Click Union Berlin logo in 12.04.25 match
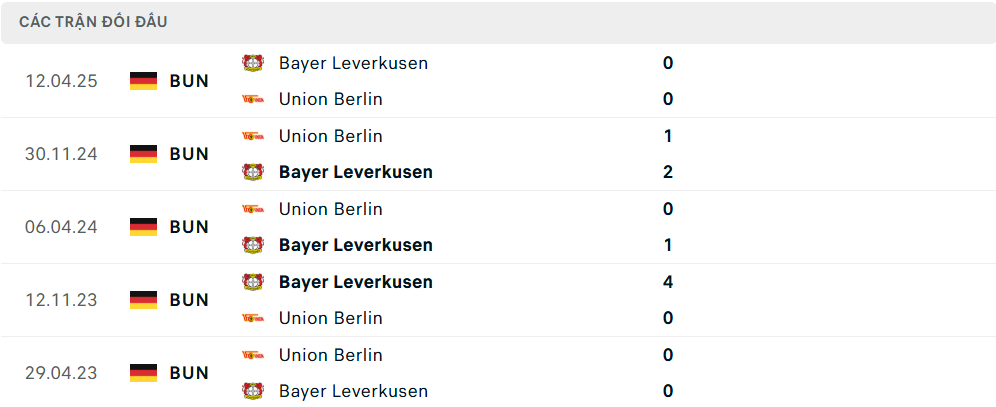The image size is (996, 407). point(252,99)
